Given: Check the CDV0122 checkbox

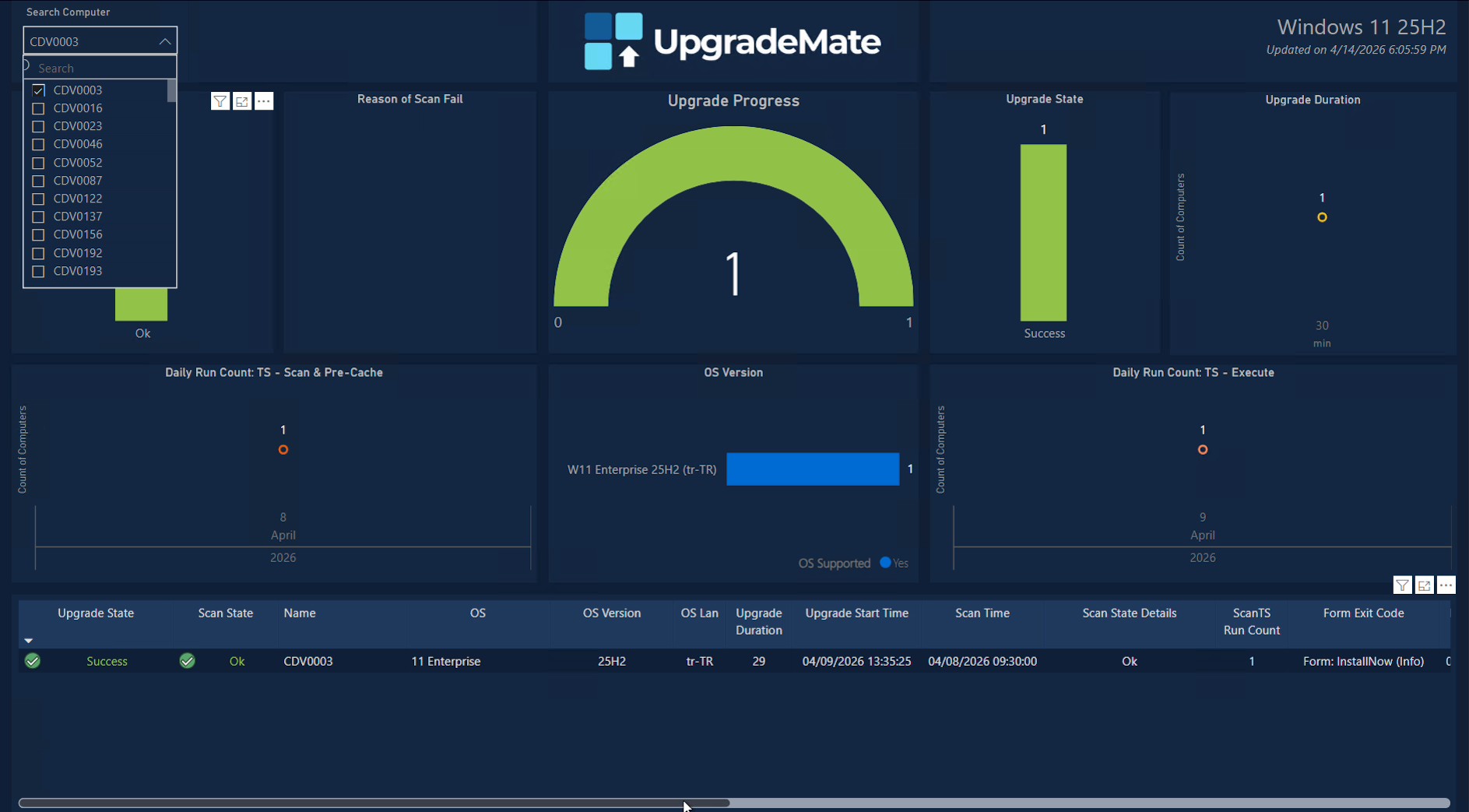Looking at the screenshot, I should 38,199.
